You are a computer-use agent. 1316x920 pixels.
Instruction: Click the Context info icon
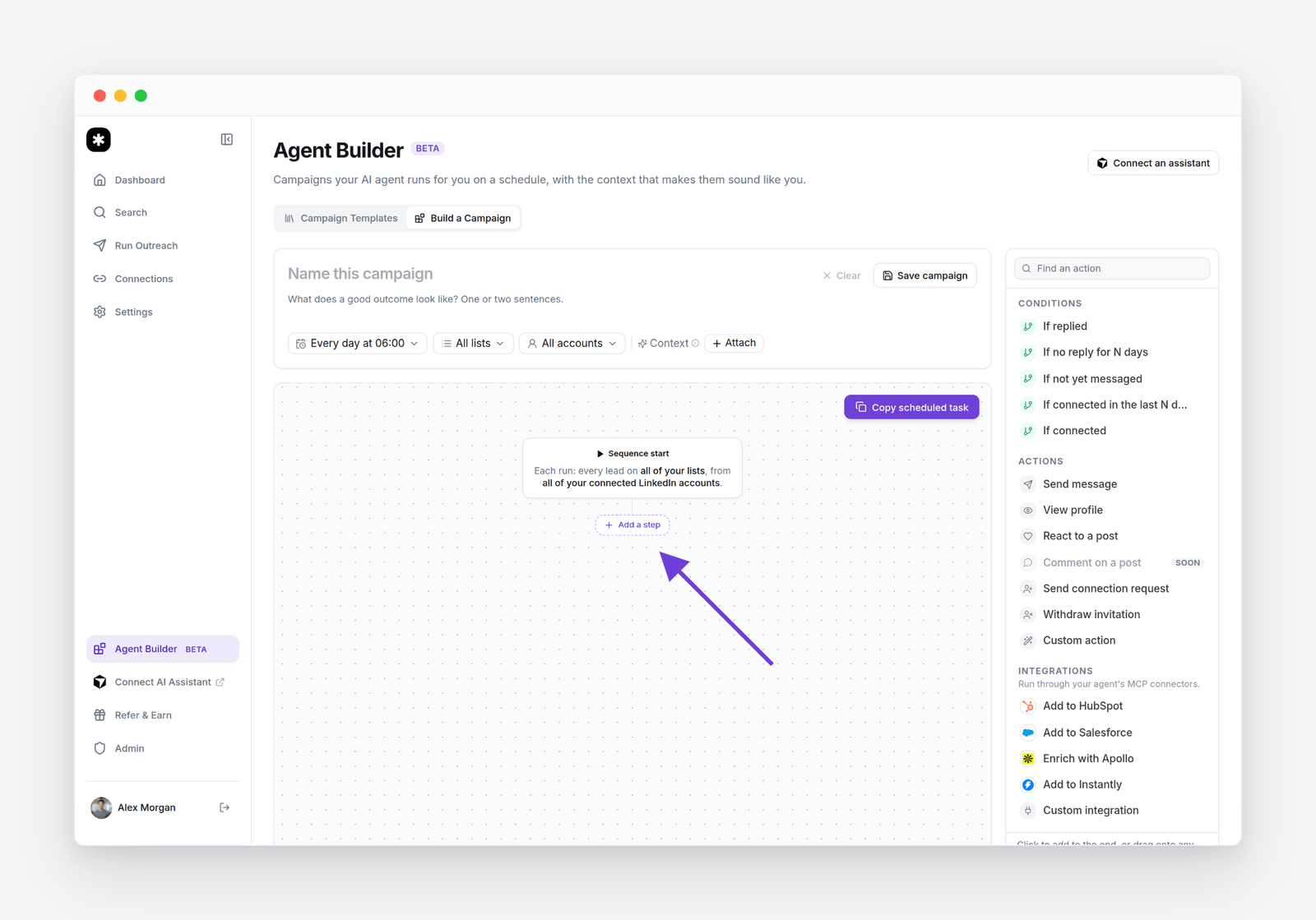(696, 344)
